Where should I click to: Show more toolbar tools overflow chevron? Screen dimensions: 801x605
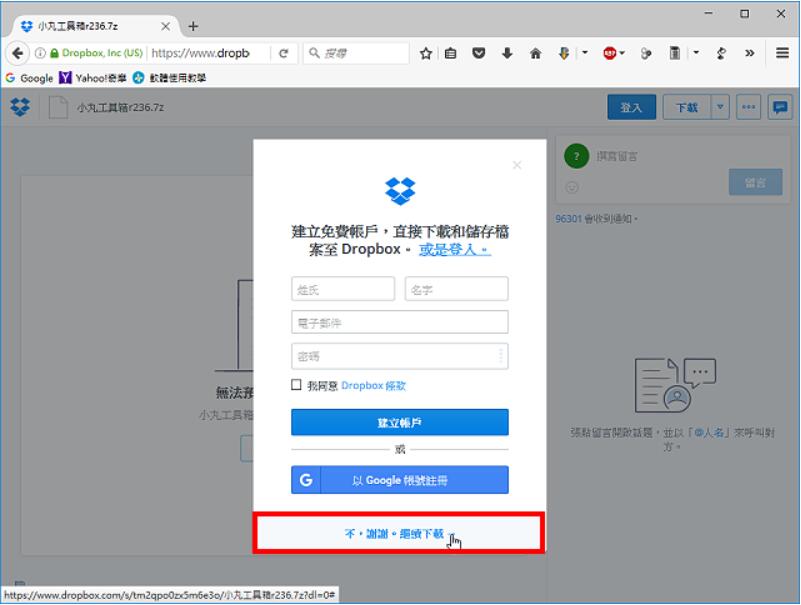[x=749, y=53]
